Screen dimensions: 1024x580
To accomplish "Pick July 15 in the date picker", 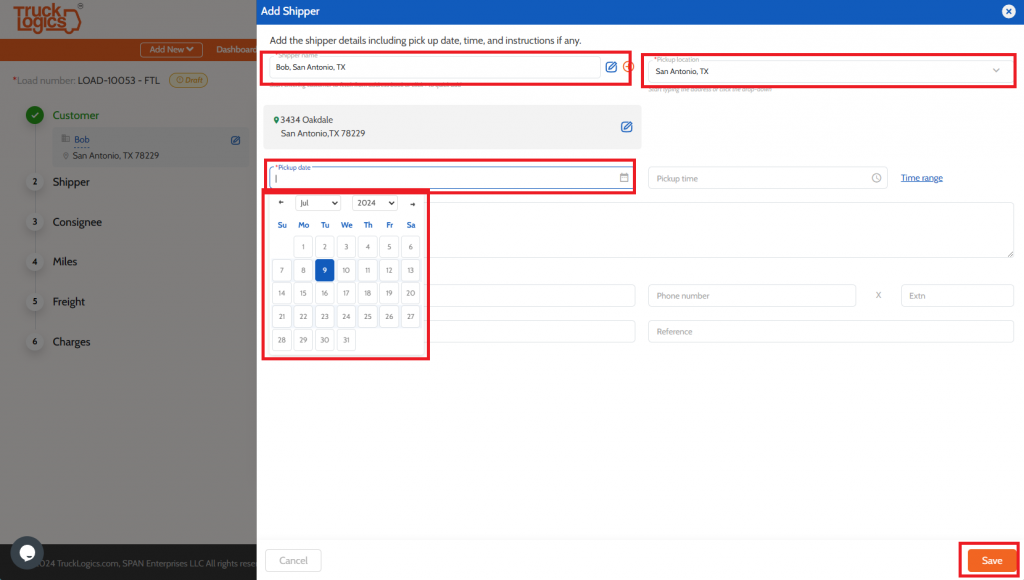I will pyautogui.click(x=303, y=293).
